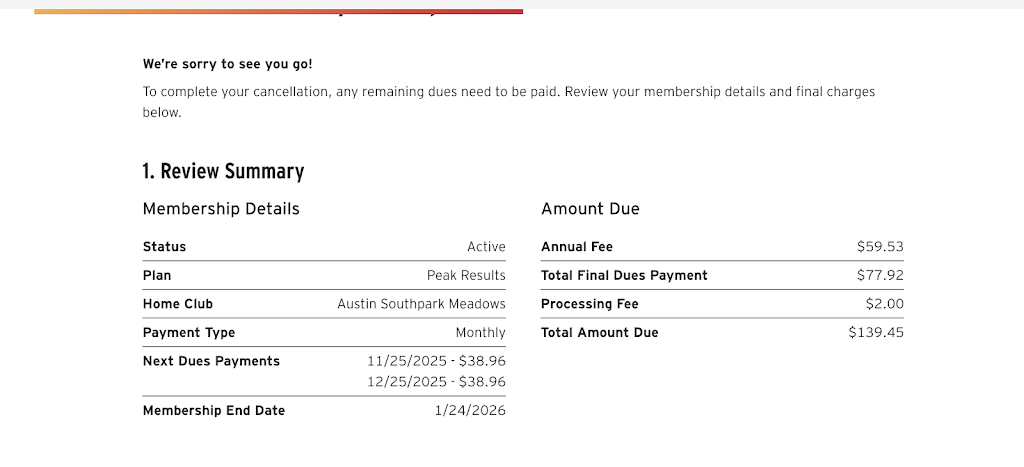Viewport: 1024px width, 467px height.
Task: Click the Monthly payment type value
Action: (x=480, y=333)
